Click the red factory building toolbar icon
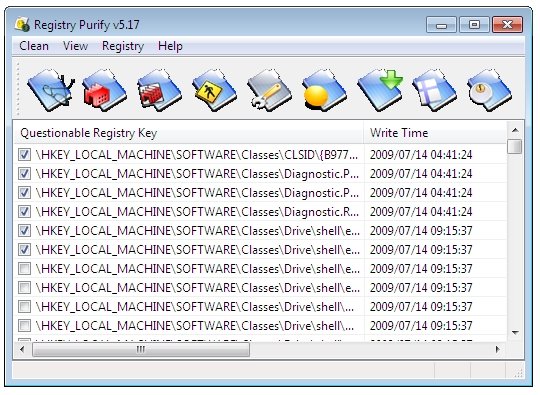The image size is (540, 395). [105, 90]
